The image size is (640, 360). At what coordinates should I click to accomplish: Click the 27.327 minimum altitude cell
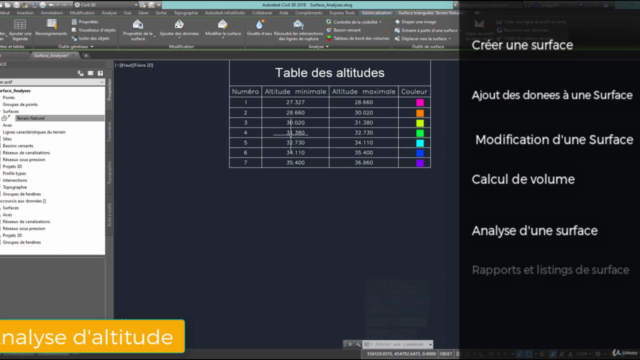(x=295, y=102)
